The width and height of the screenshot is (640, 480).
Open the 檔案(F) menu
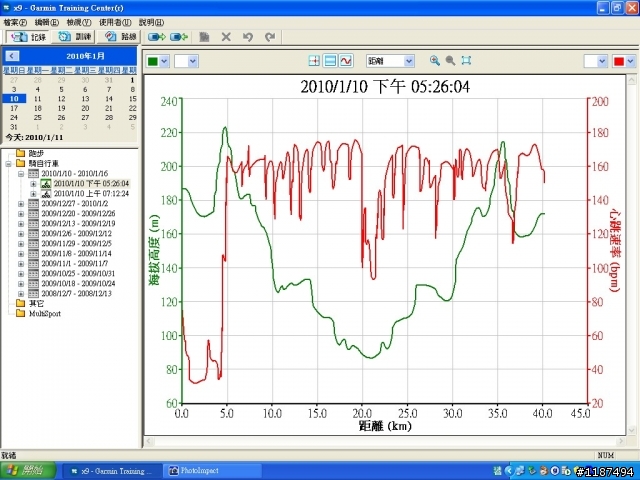click(x=15, y=22)
